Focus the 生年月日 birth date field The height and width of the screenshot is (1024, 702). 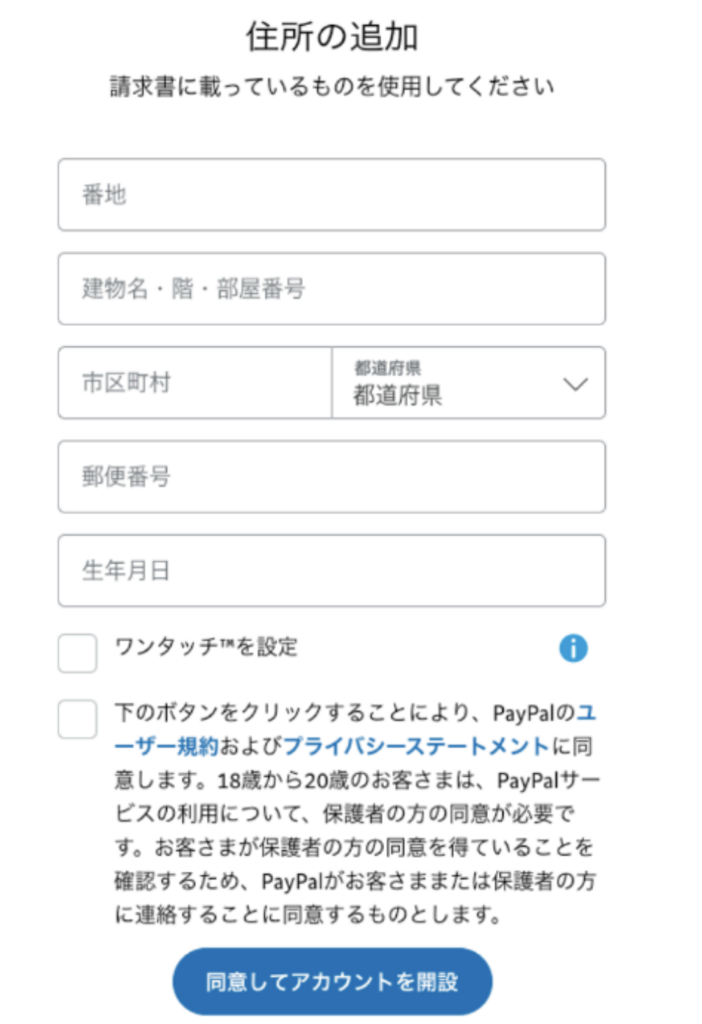tap(331, 571)
